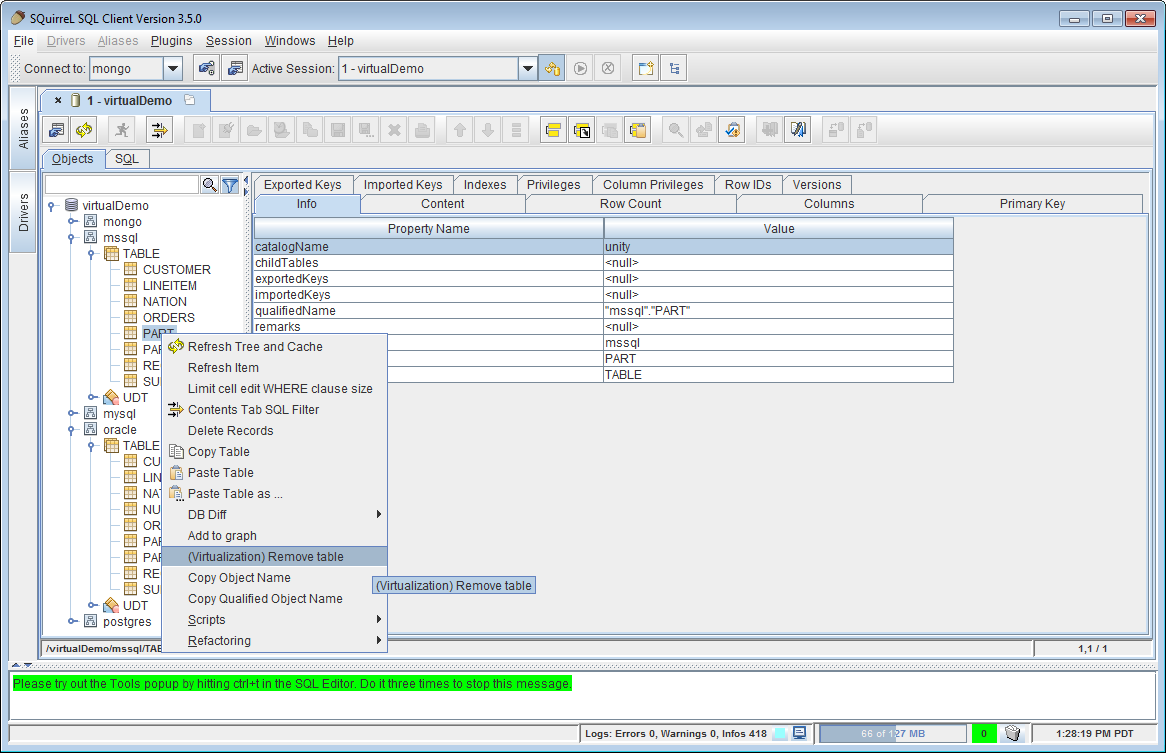
Task: Click the object tree filter funnel icon
Action: pos(230,185)
